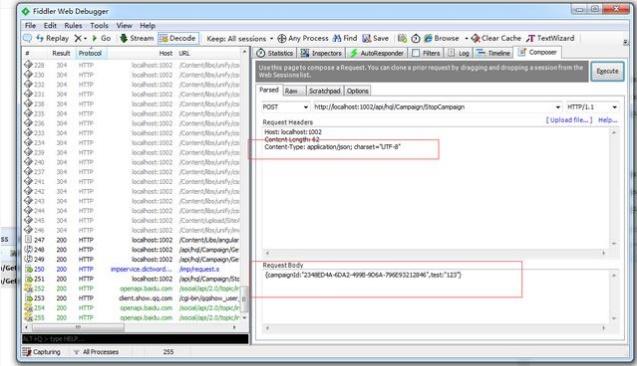The width and height of the screenshot is (637, 366).
Task: Toggle the Decode toolbar option
Action: point(178,38)
